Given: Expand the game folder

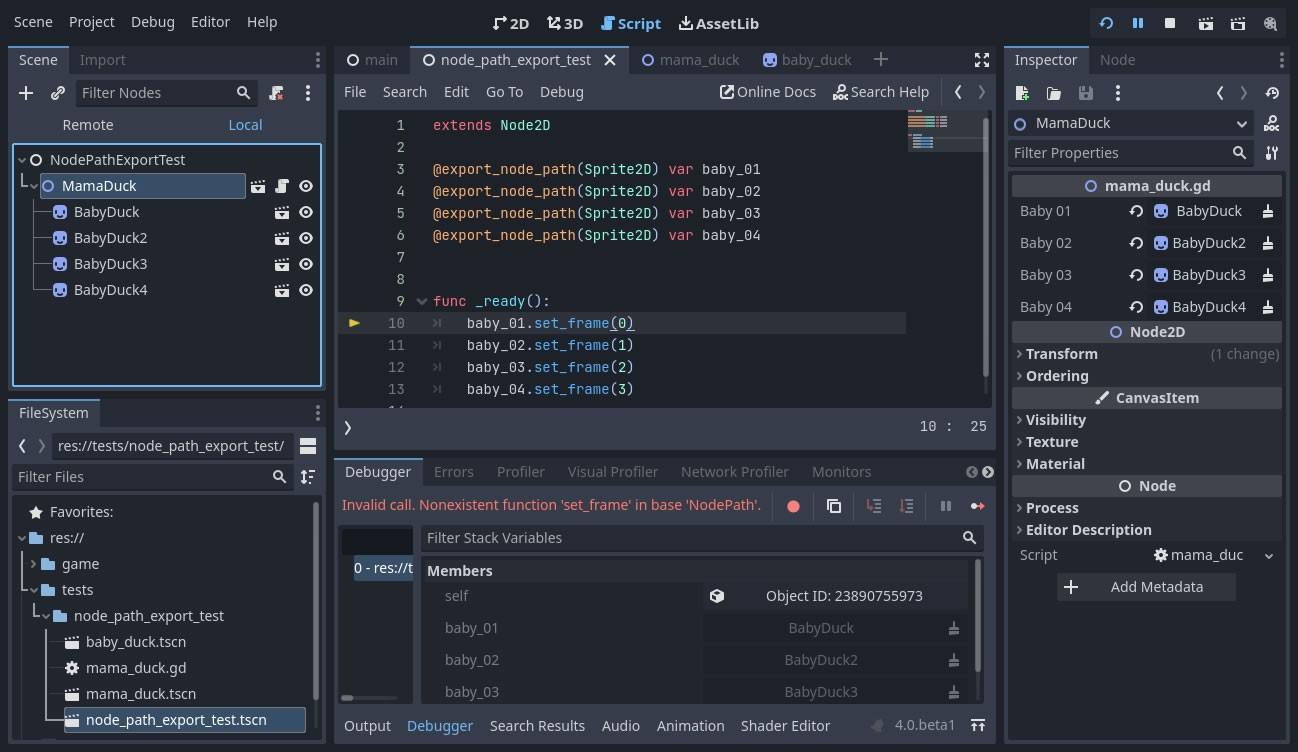Looking at the screenshot, I should [x=34, y=564].
